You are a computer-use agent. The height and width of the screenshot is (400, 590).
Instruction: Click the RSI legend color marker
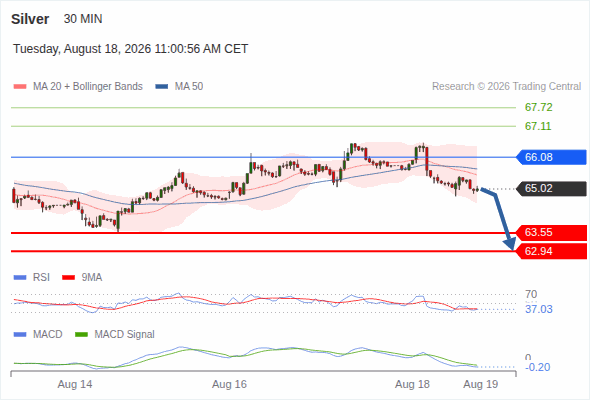tap(20, 278)
